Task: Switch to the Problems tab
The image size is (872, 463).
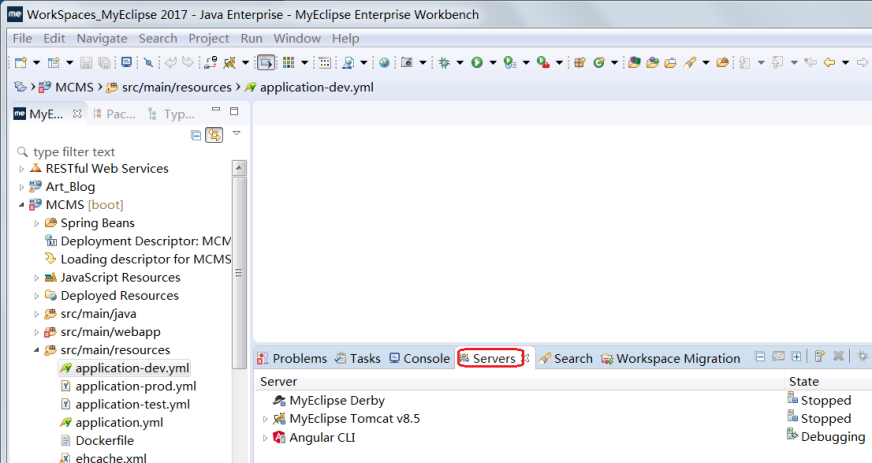Action: 292,359
